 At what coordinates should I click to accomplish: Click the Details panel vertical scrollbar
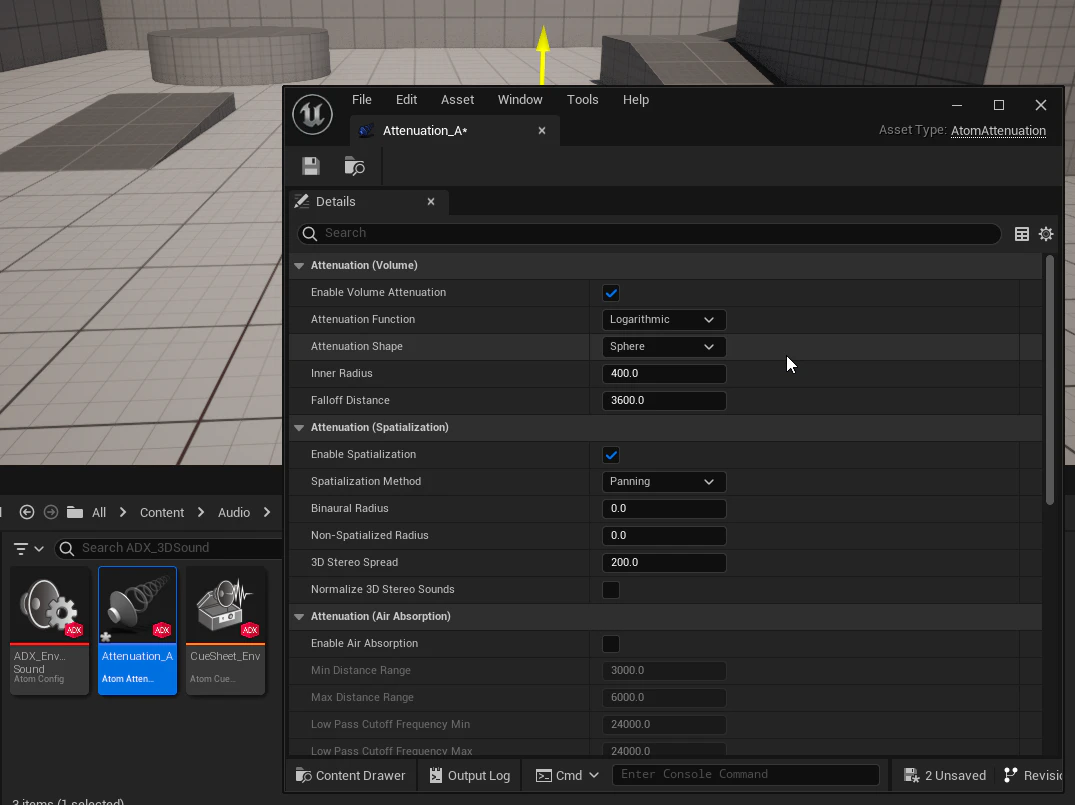click(1050, 381)
